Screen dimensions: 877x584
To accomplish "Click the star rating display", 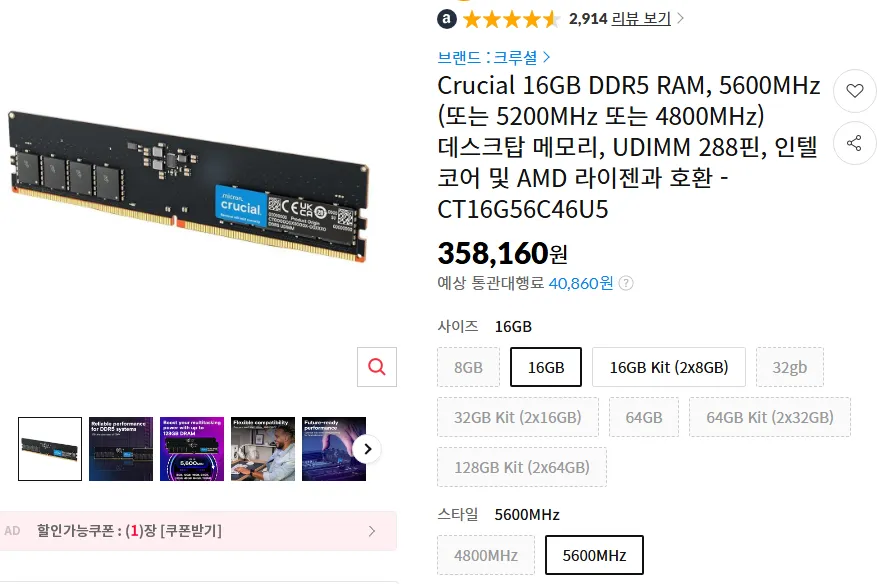I will click(512, 20).
